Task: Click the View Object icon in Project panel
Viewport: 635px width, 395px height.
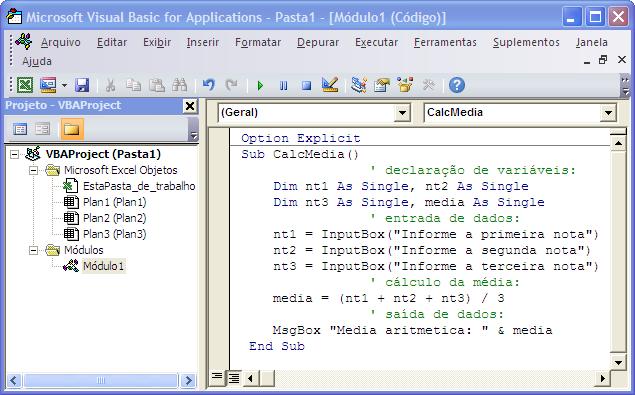Action: click(43, 129)
